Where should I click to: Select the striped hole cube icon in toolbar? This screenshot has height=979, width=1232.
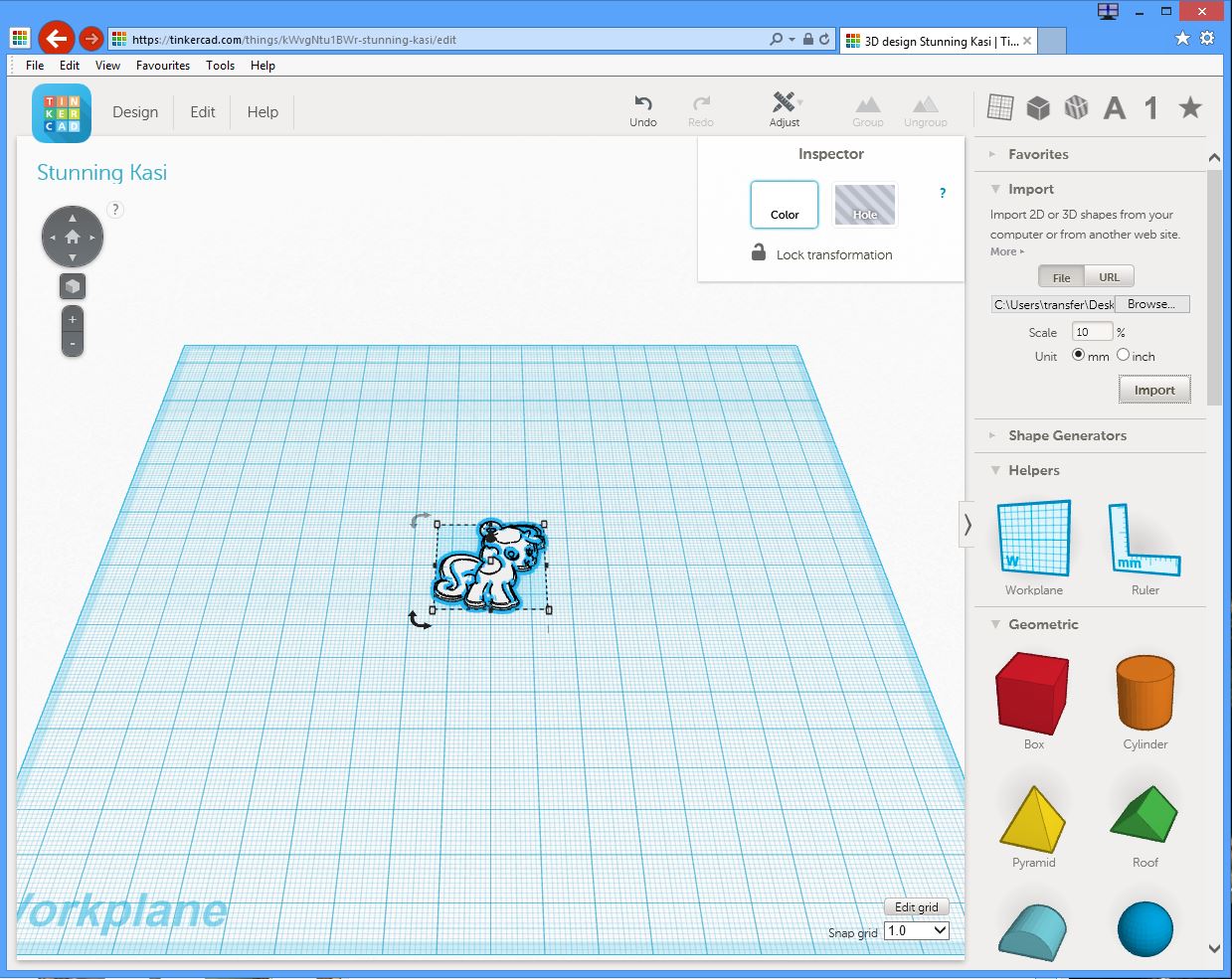pos(1076,107)
